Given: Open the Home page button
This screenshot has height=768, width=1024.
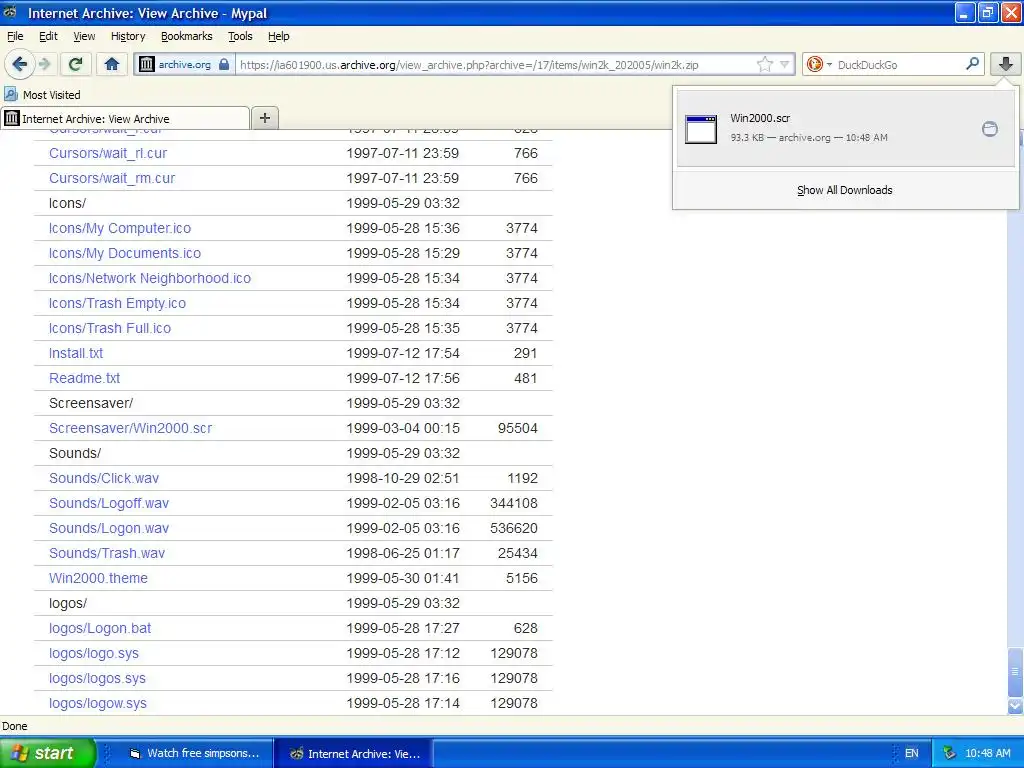Looking at the screenshot, I should 112,64.
